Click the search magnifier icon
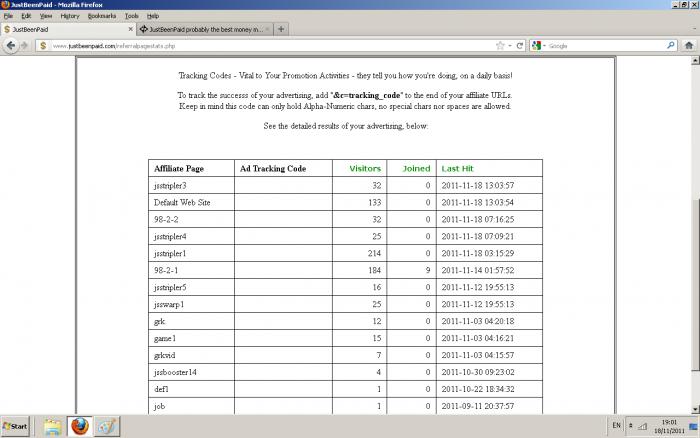This screenshot has height=438, width=700. click(671, 46)
